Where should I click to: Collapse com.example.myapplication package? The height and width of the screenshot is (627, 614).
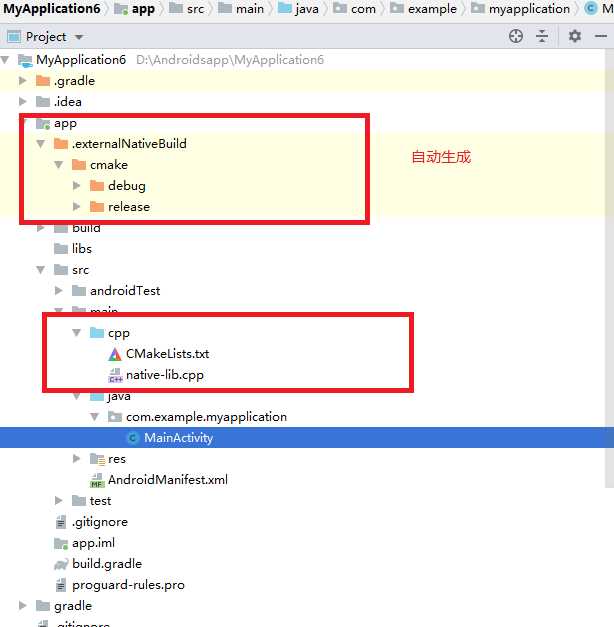pyautogui.click(x=95, y=417)
